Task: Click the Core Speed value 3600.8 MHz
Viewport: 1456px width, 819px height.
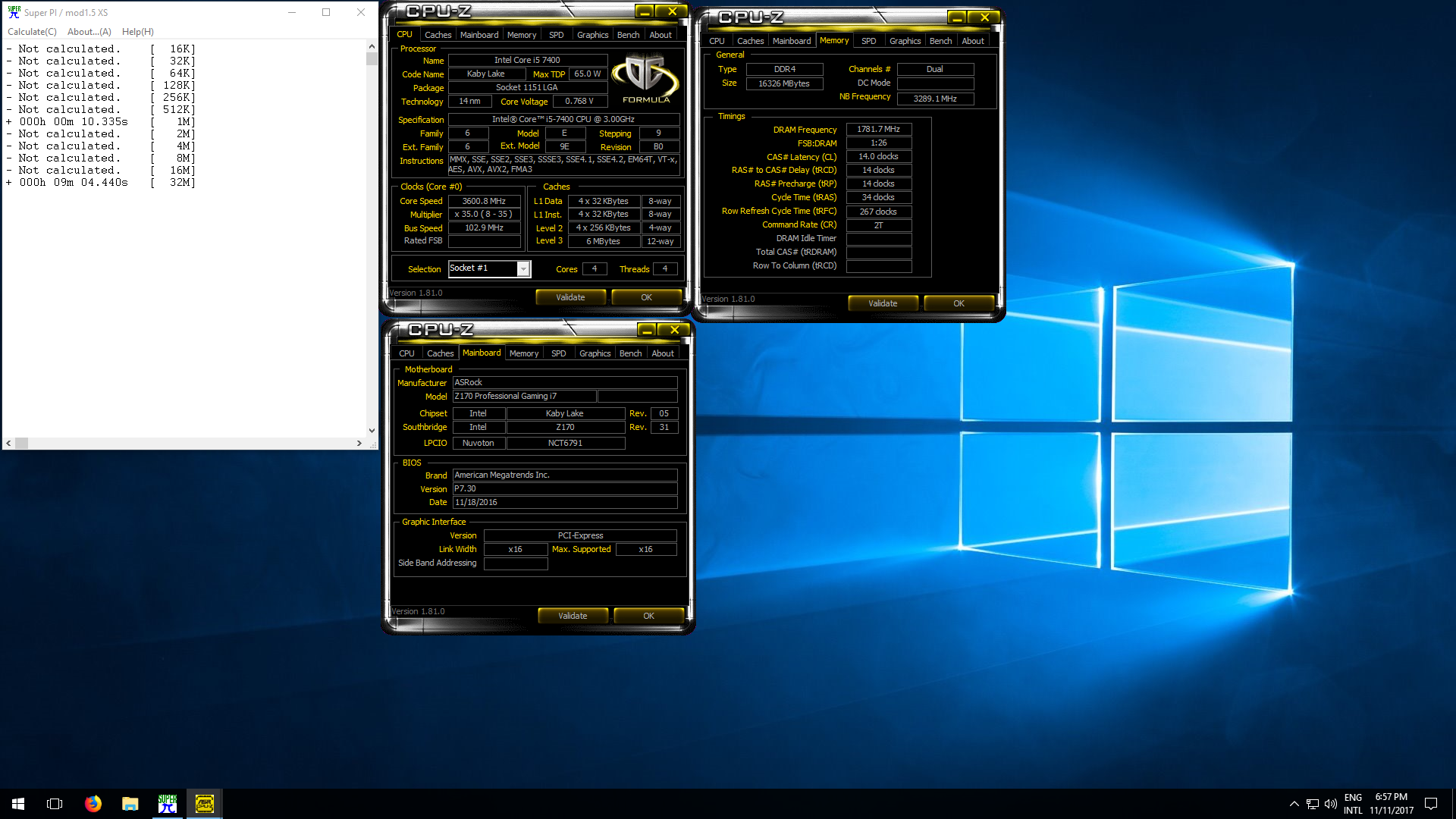Action: [x=484, y=202]
